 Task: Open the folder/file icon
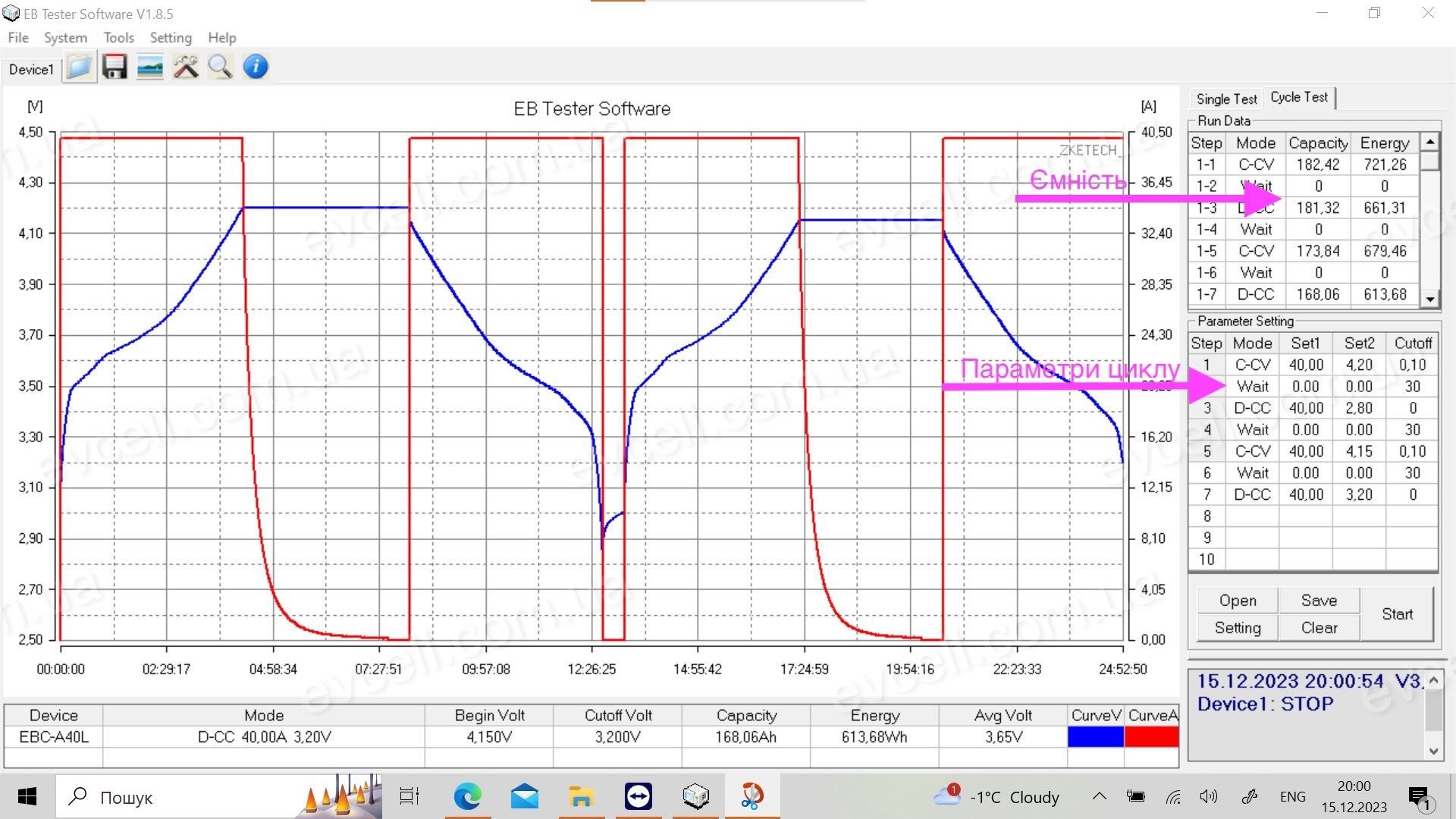(x=80, y=66)
